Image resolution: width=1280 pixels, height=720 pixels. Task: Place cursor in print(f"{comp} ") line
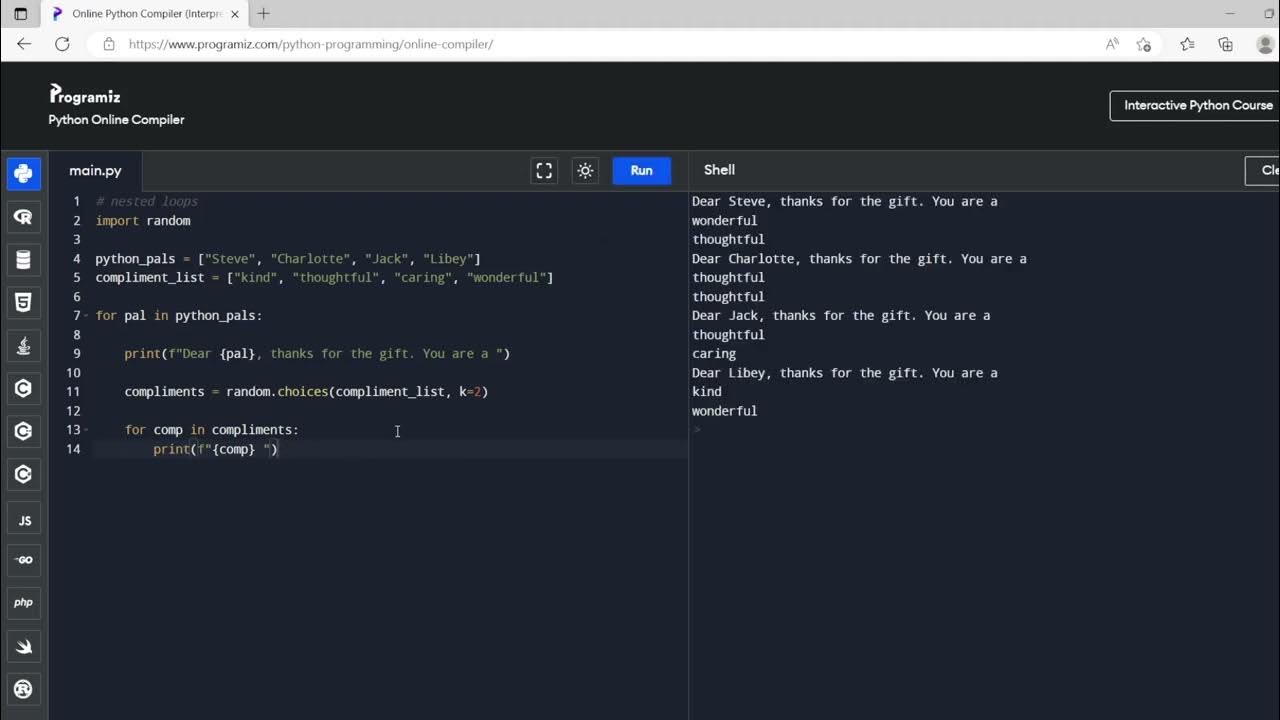216,449
